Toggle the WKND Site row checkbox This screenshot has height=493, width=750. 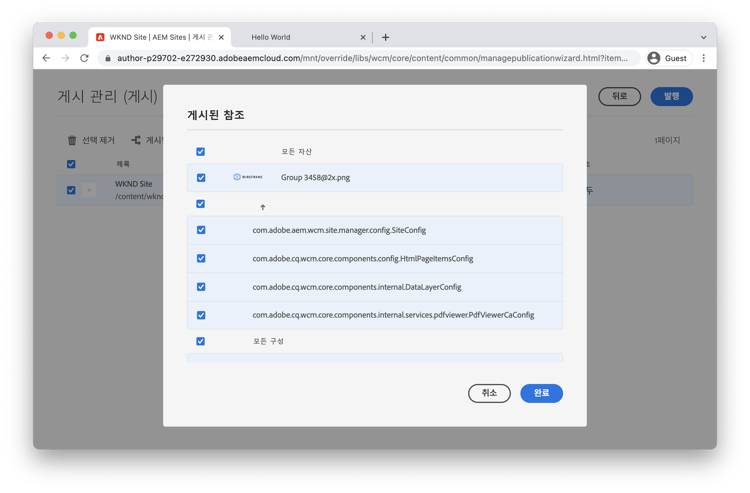(x=71, y=190)
